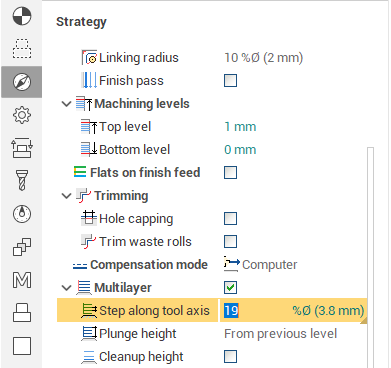Uncheck the Multilayer checkbox
Screen dimensions: 391x368
point(230,288)
